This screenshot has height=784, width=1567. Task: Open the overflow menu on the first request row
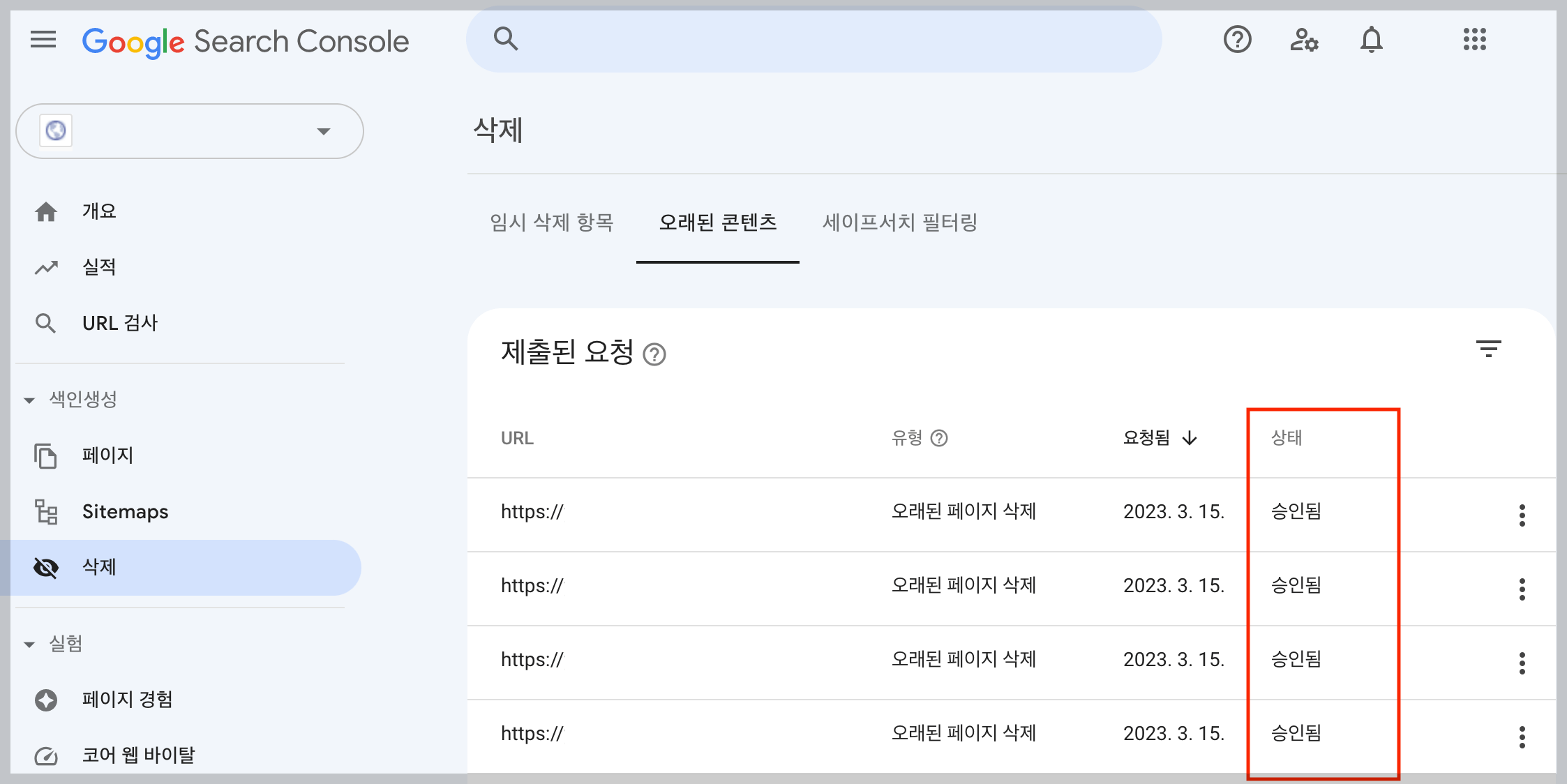click(x=1522, y=515)
